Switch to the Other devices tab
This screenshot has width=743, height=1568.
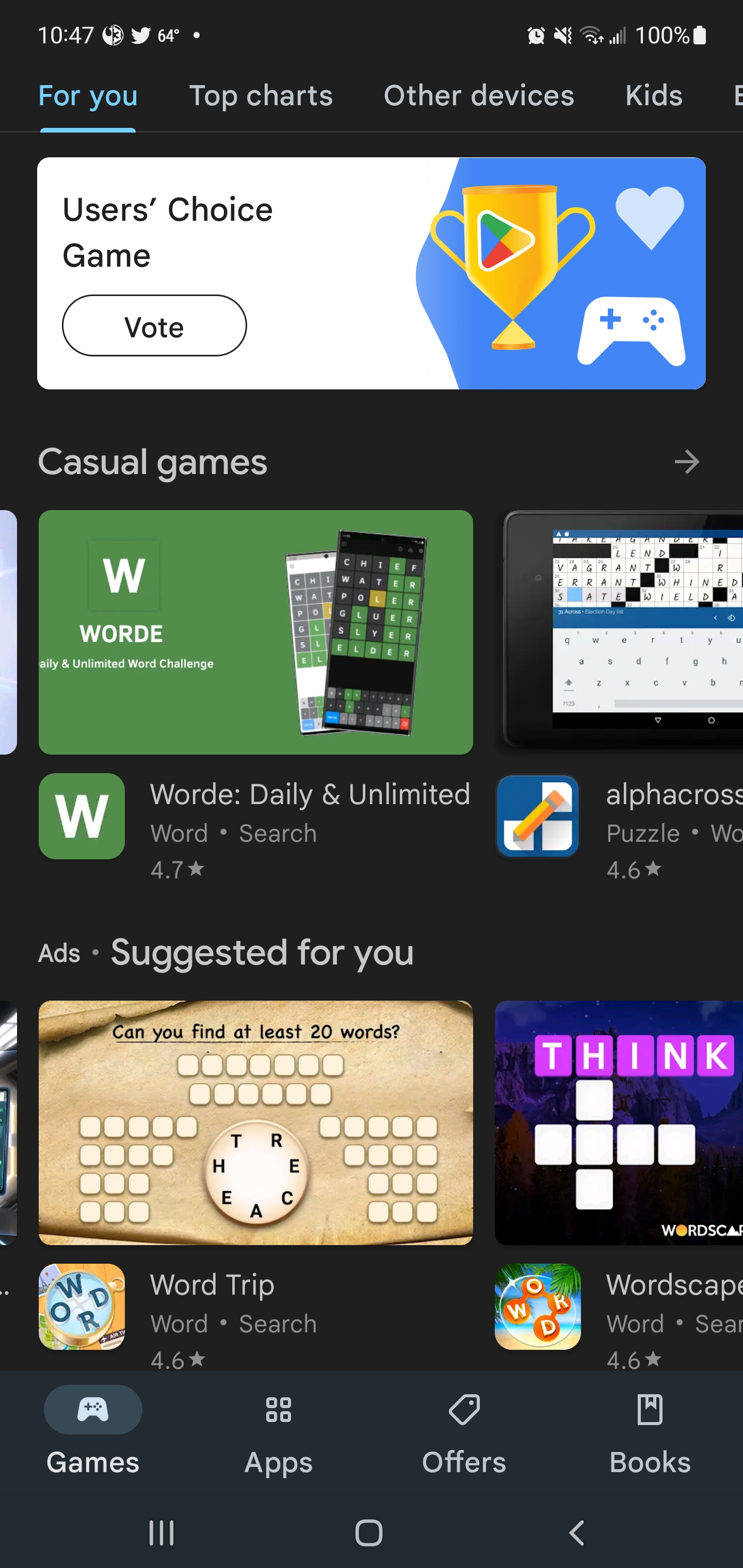click(x=479, y=95)
